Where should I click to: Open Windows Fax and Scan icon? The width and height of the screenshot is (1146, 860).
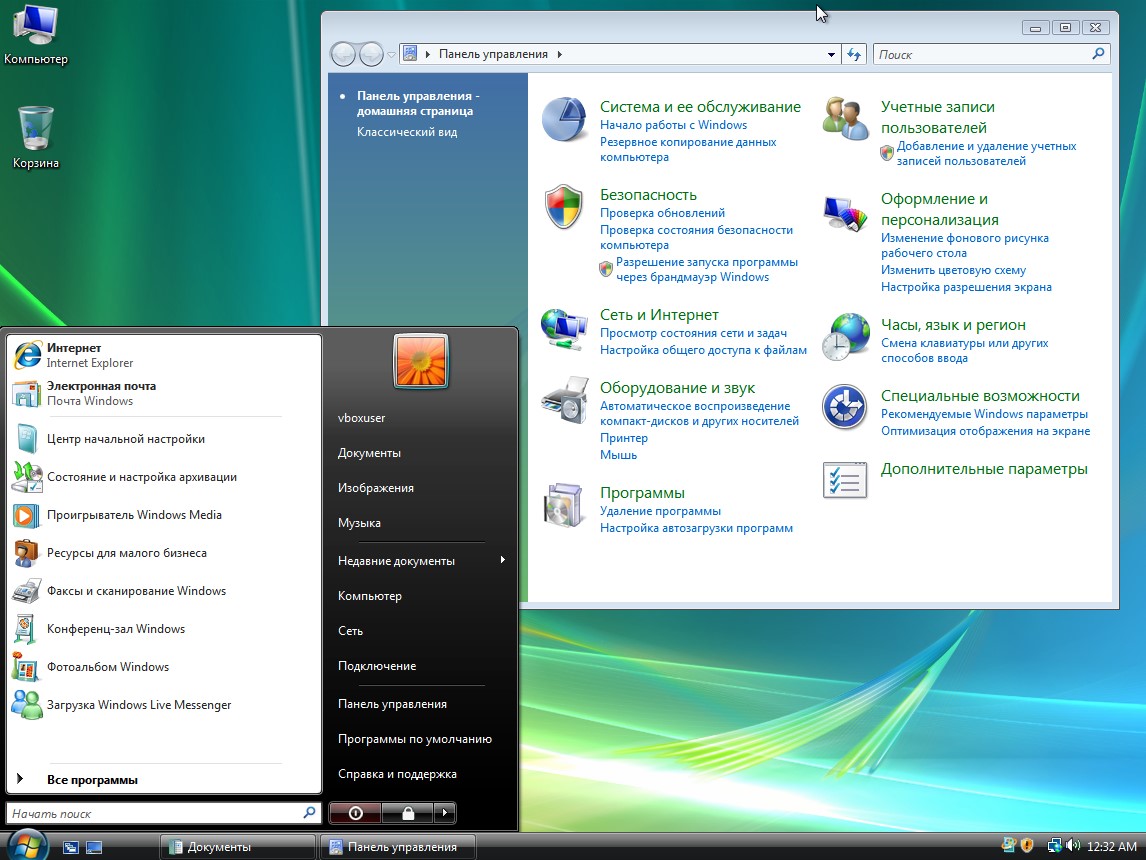[x=27, y=591]
